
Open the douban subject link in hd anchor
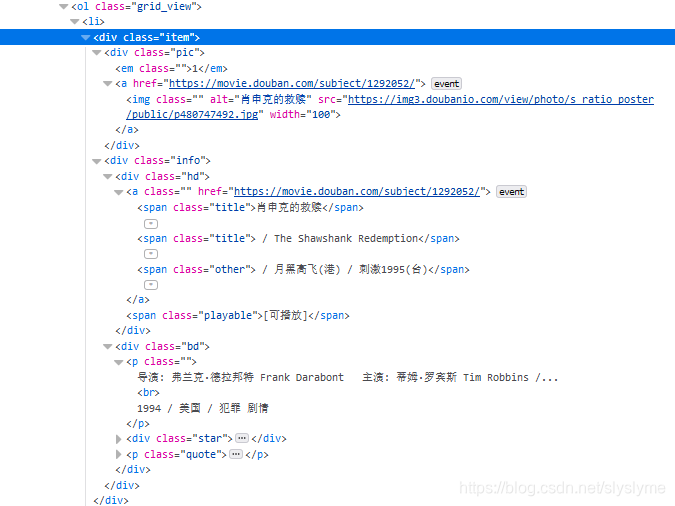[x=357, y=192]
